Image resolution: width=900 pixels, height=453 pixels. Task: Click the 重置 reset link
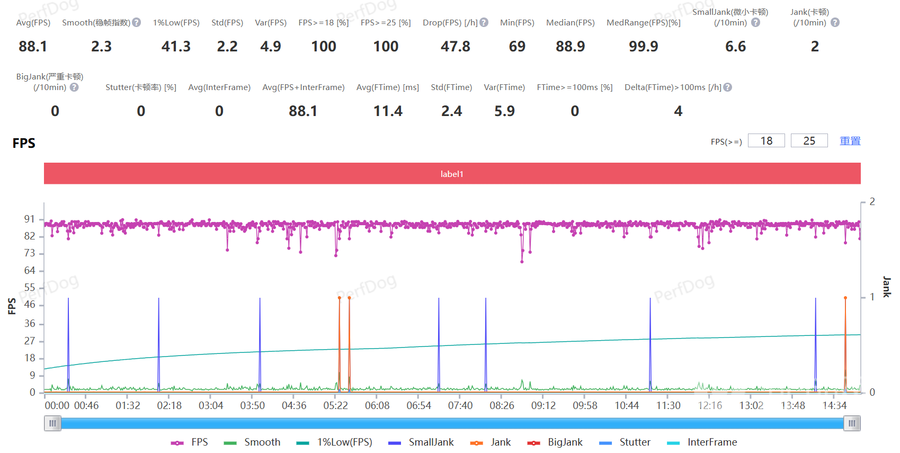coord(850,141)
